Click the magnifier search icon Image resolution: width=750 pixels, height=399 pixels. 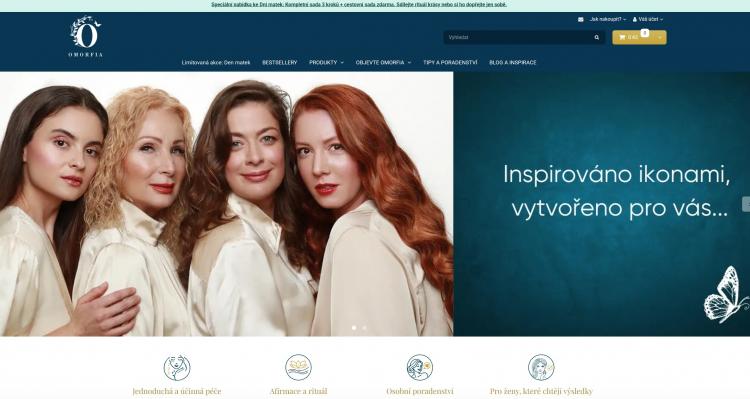coord(596,37)
